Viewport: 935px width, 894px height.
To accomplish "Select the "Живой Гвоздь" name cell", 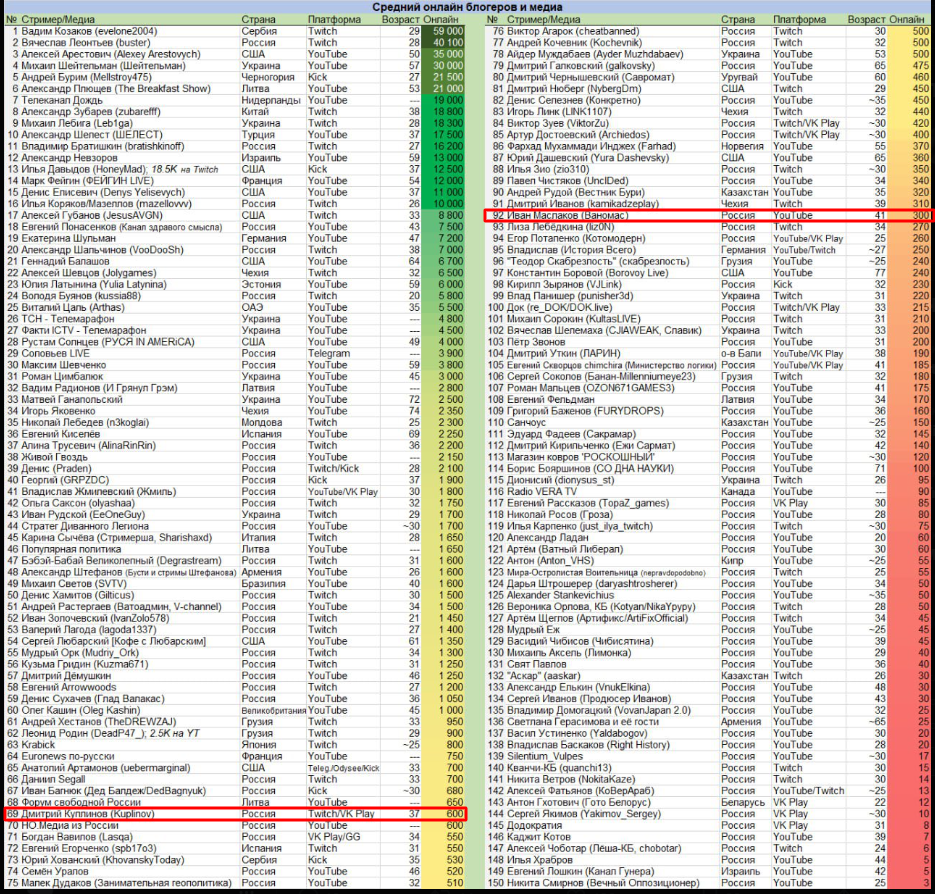I will coord(55,457).
